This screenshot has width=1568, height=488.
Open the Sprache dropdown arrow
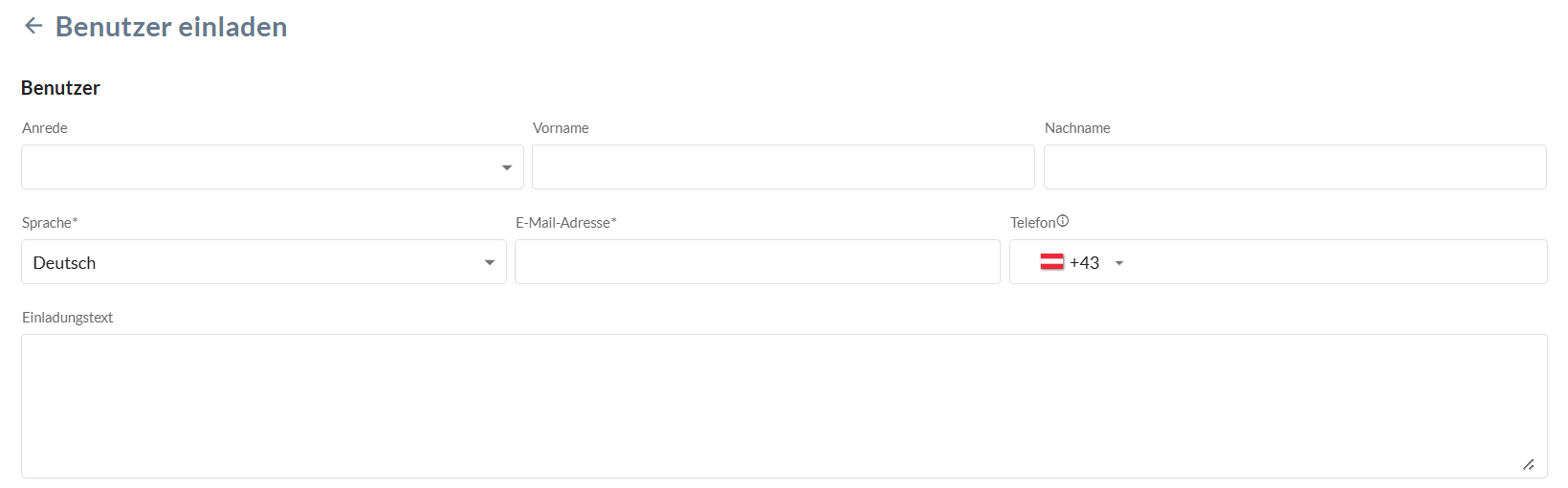coord(490,263)
